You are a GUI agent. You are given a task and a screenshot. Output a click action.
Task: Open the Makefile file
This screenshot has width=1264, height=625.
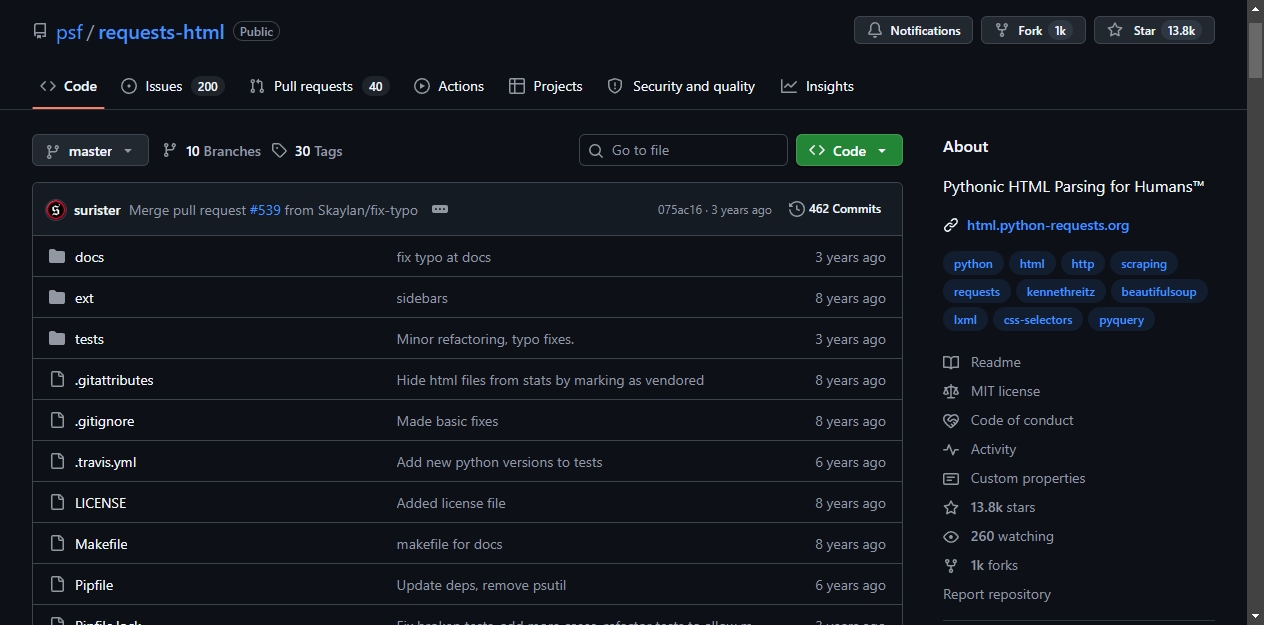pos(101,544)
